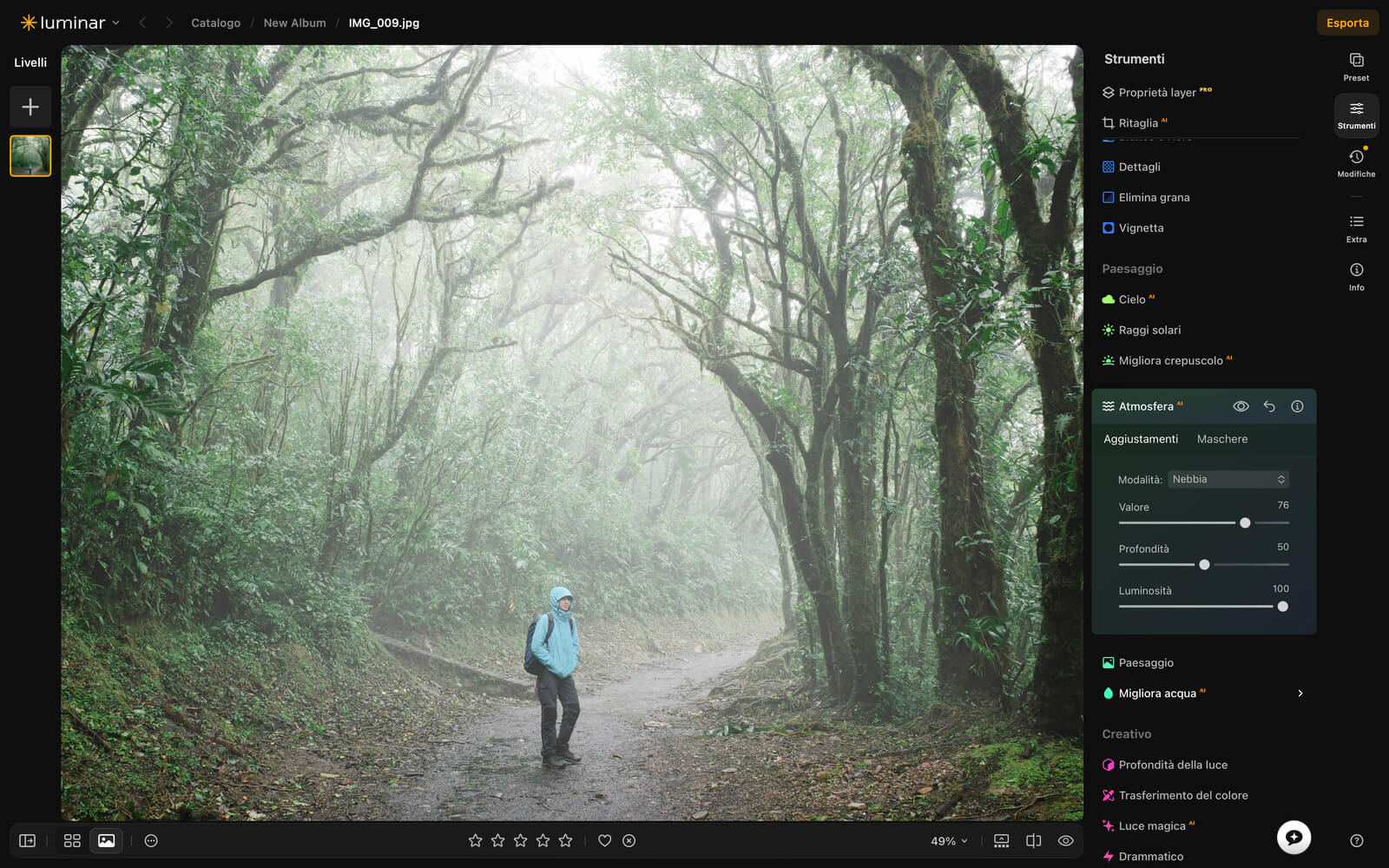1389x868 pixels.
Task: Select the Strumenti sidebar tab
Action: 1356,115
